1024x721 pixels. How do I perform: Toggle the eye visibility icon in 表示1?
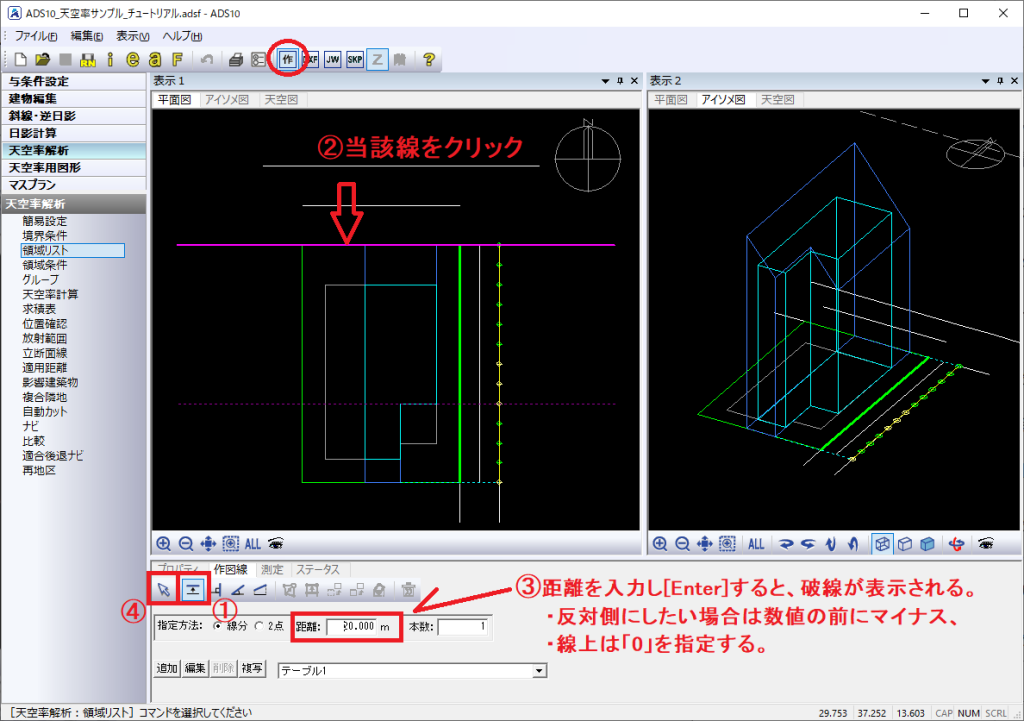click(x=276, y=543)
